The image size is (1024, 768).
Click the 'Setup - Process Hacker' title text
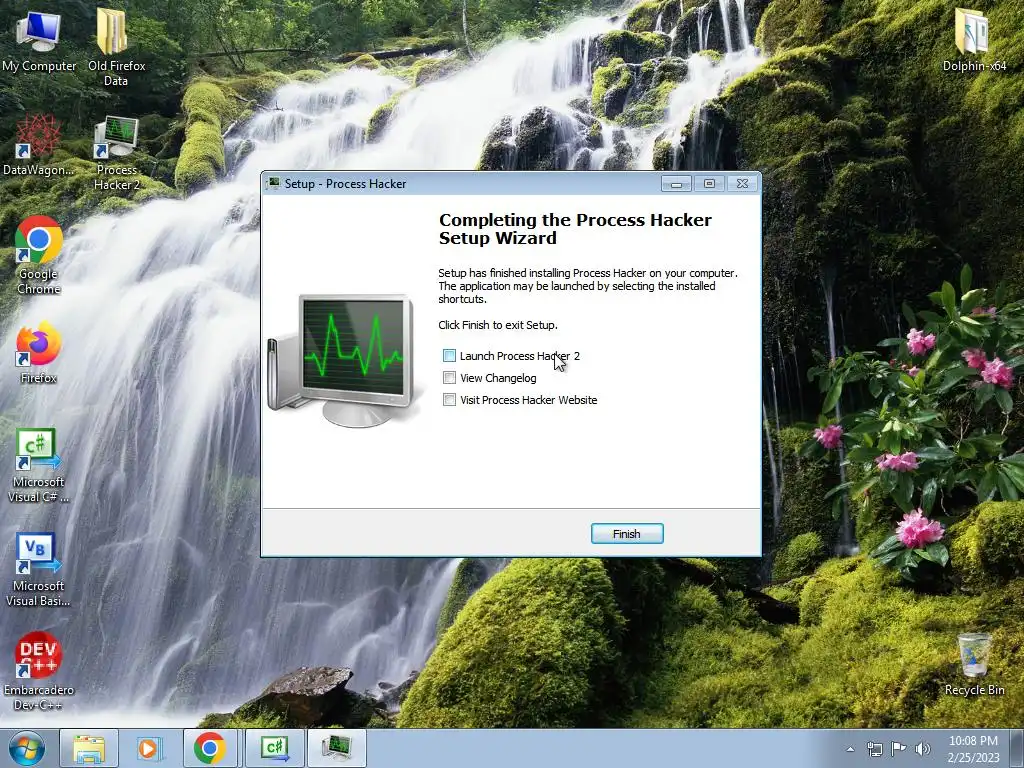pyautogui.click(x=345, y=184)
